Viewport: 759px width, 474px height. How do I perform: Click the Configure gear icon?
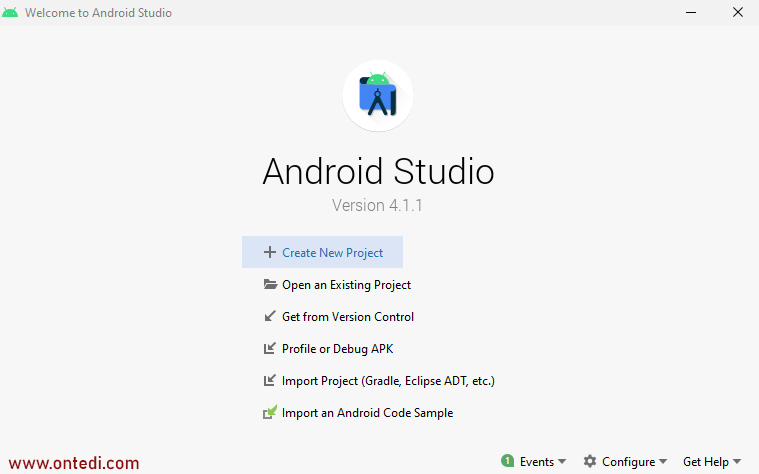click(590, 461)
